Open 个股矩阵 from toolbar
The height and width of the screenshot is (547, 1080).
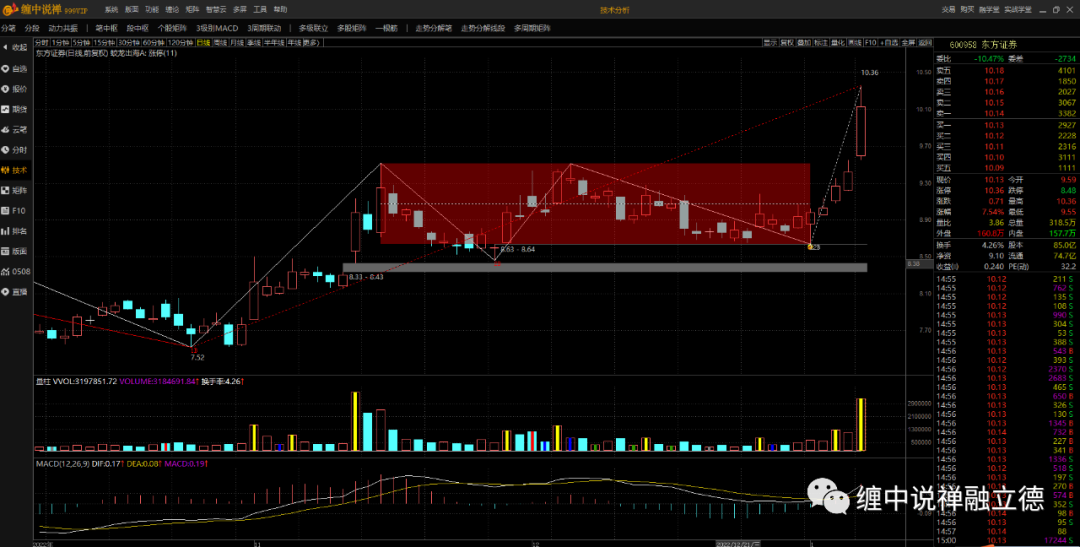tap(172, 28)
